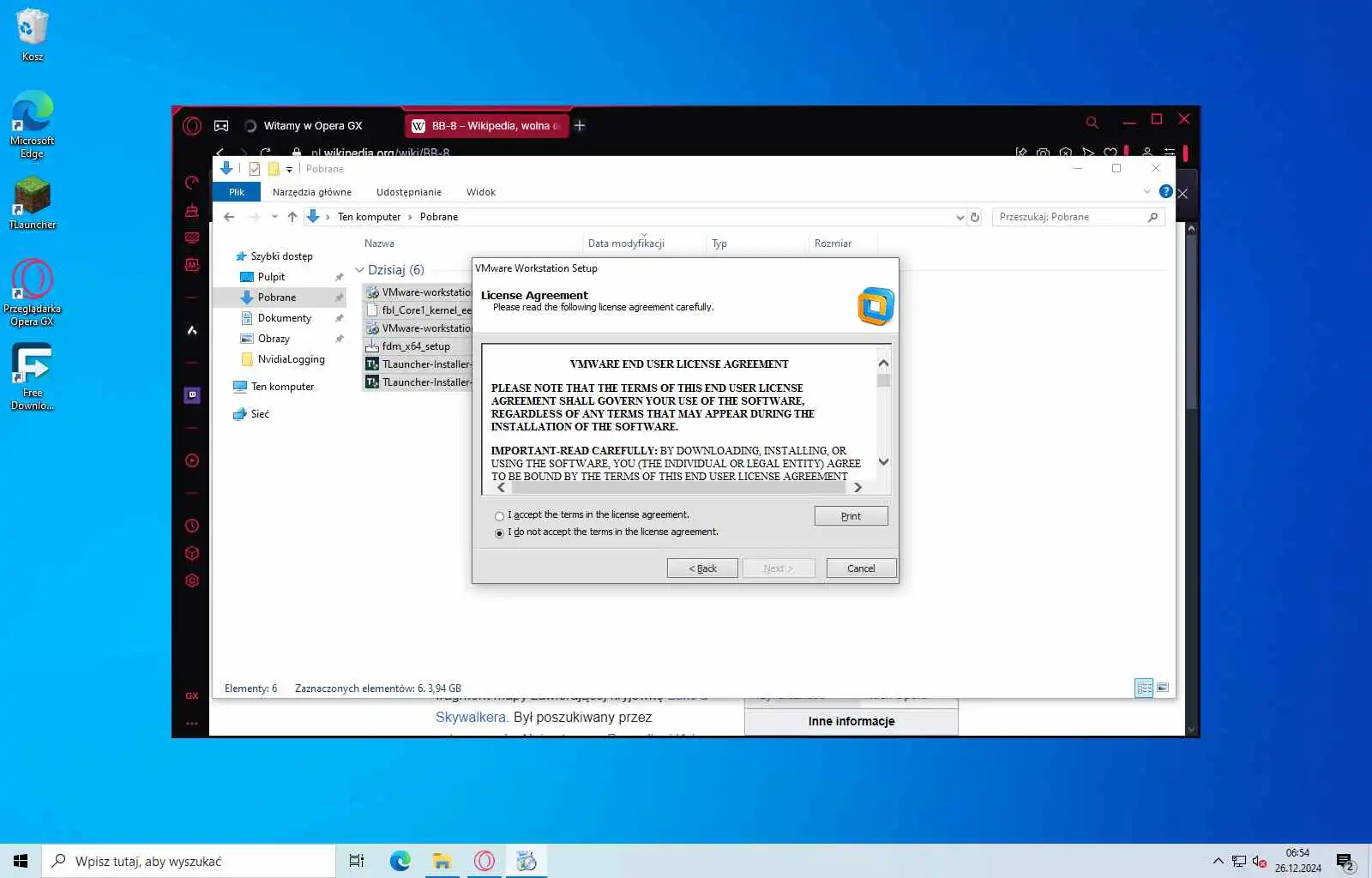
Task: Refresh the Pobrane folder view
Action: (975, 217)
